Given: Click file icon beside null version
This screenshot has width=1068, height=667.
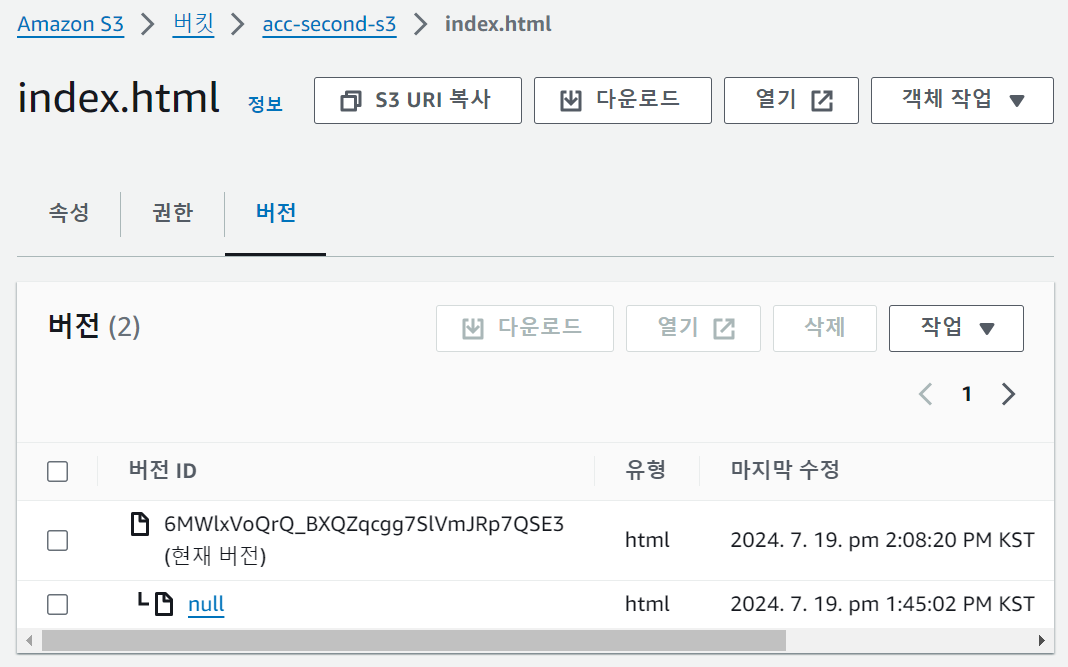Looking at the screenshot, I should (163, 604).
